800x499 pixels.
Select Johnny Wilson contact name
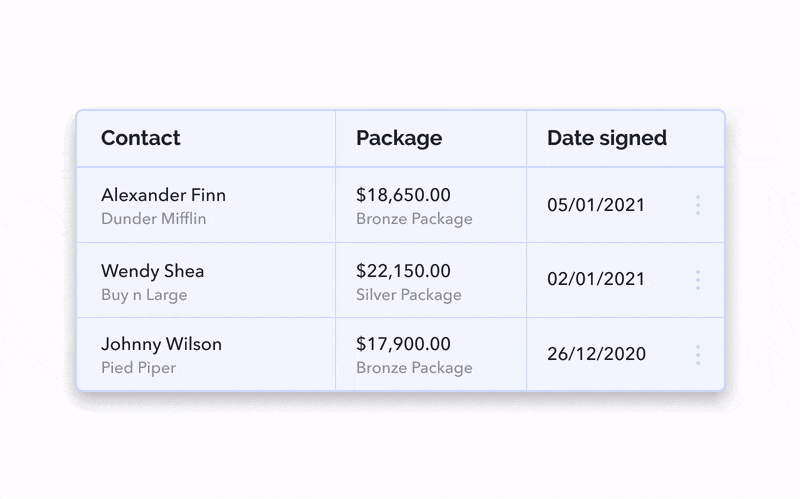(161, 344)
